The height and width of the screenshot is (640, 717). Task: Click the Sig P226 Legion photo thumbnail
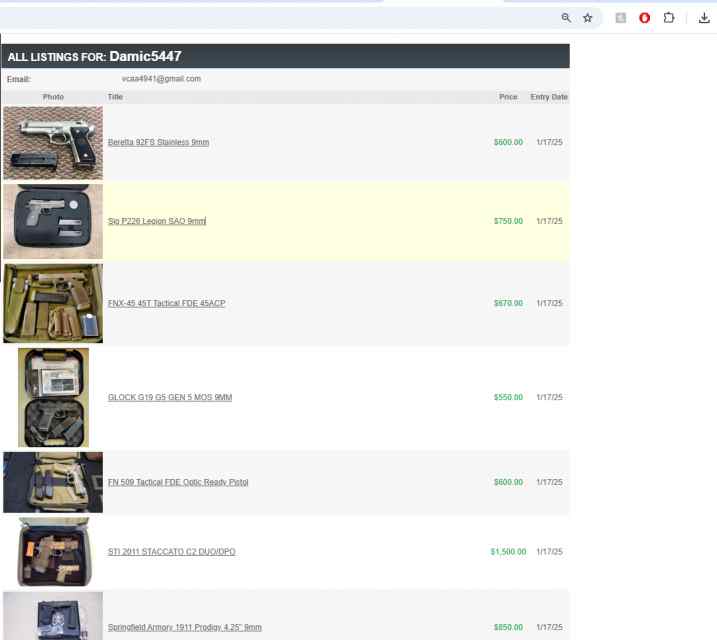coord(53,221)
